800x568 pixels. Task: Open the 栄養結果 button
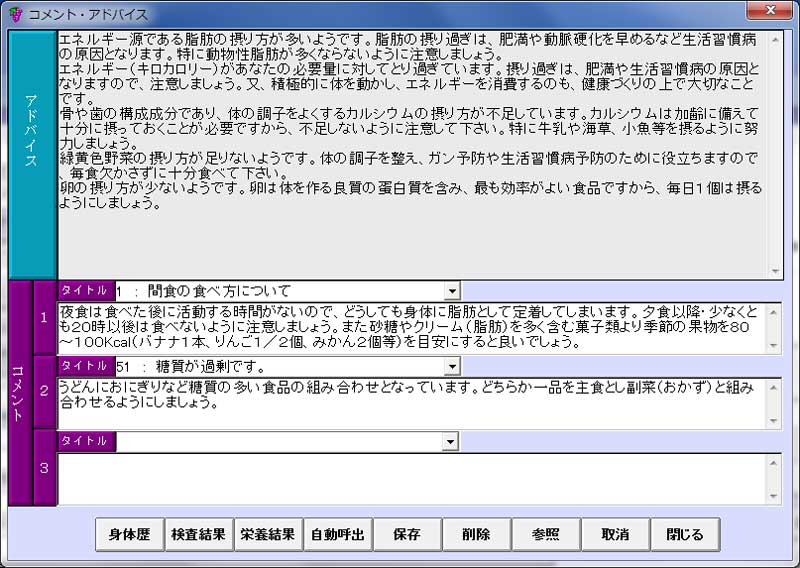point(268,534)
